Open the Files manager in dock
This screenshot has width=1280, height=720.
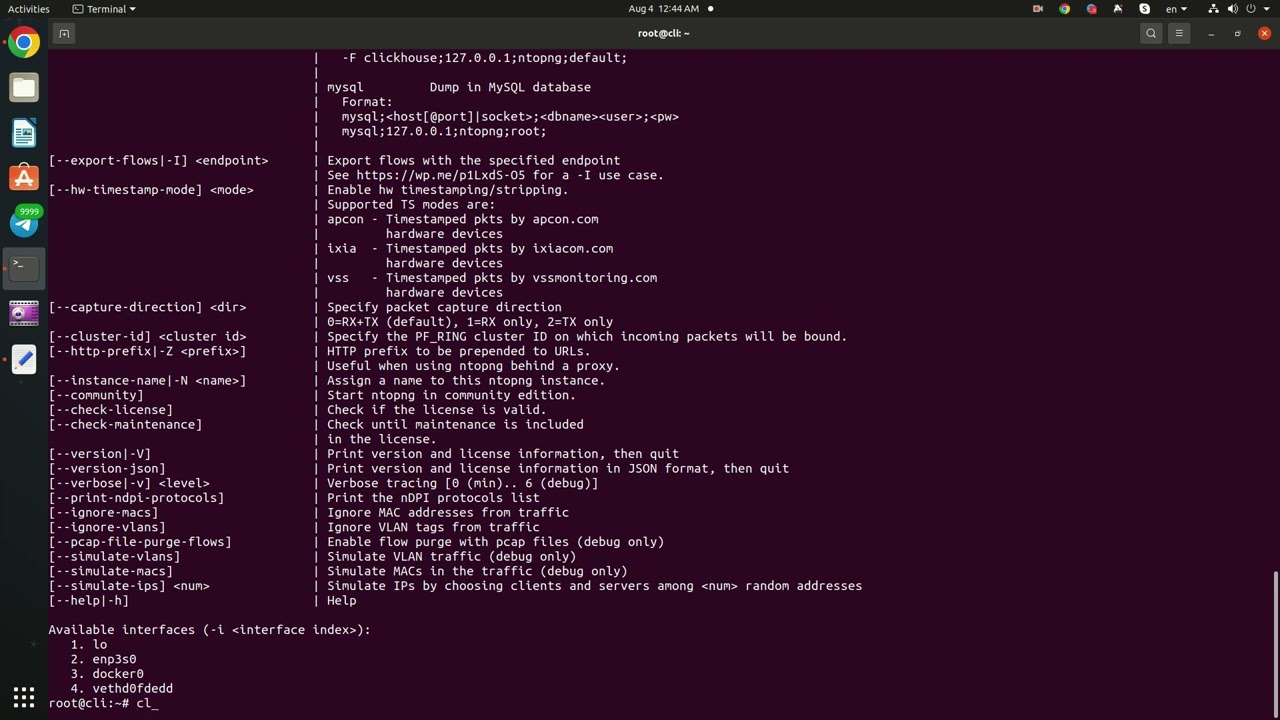coord(24,87)
